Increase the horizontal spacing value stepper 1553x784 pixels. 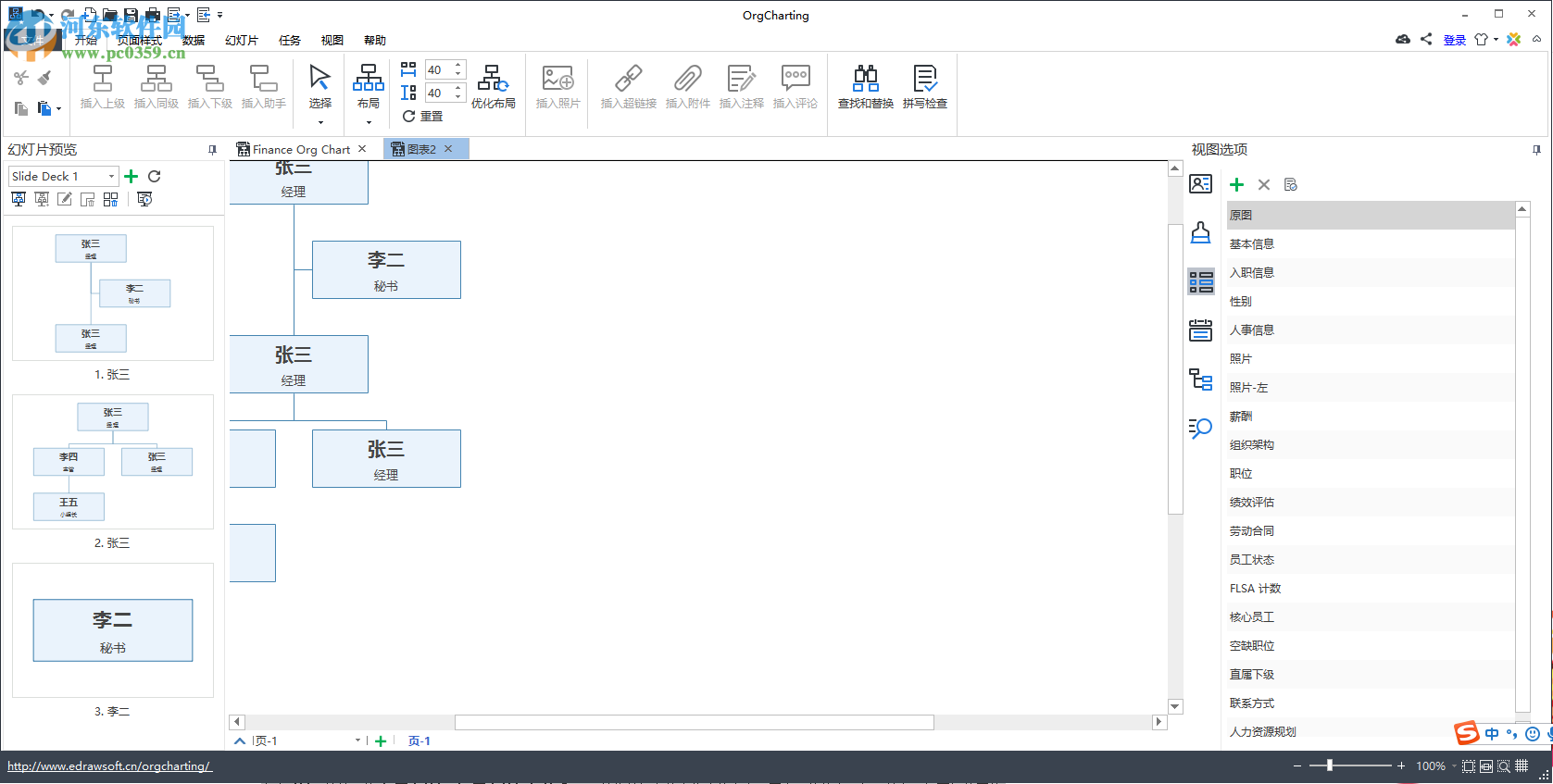coord(458,66)
